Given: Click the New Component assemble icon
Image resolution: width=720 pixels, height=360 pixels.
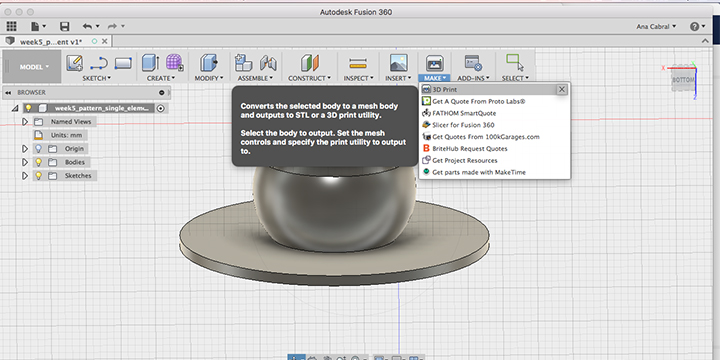Looking at the screenshot, I should click(243, 63).
